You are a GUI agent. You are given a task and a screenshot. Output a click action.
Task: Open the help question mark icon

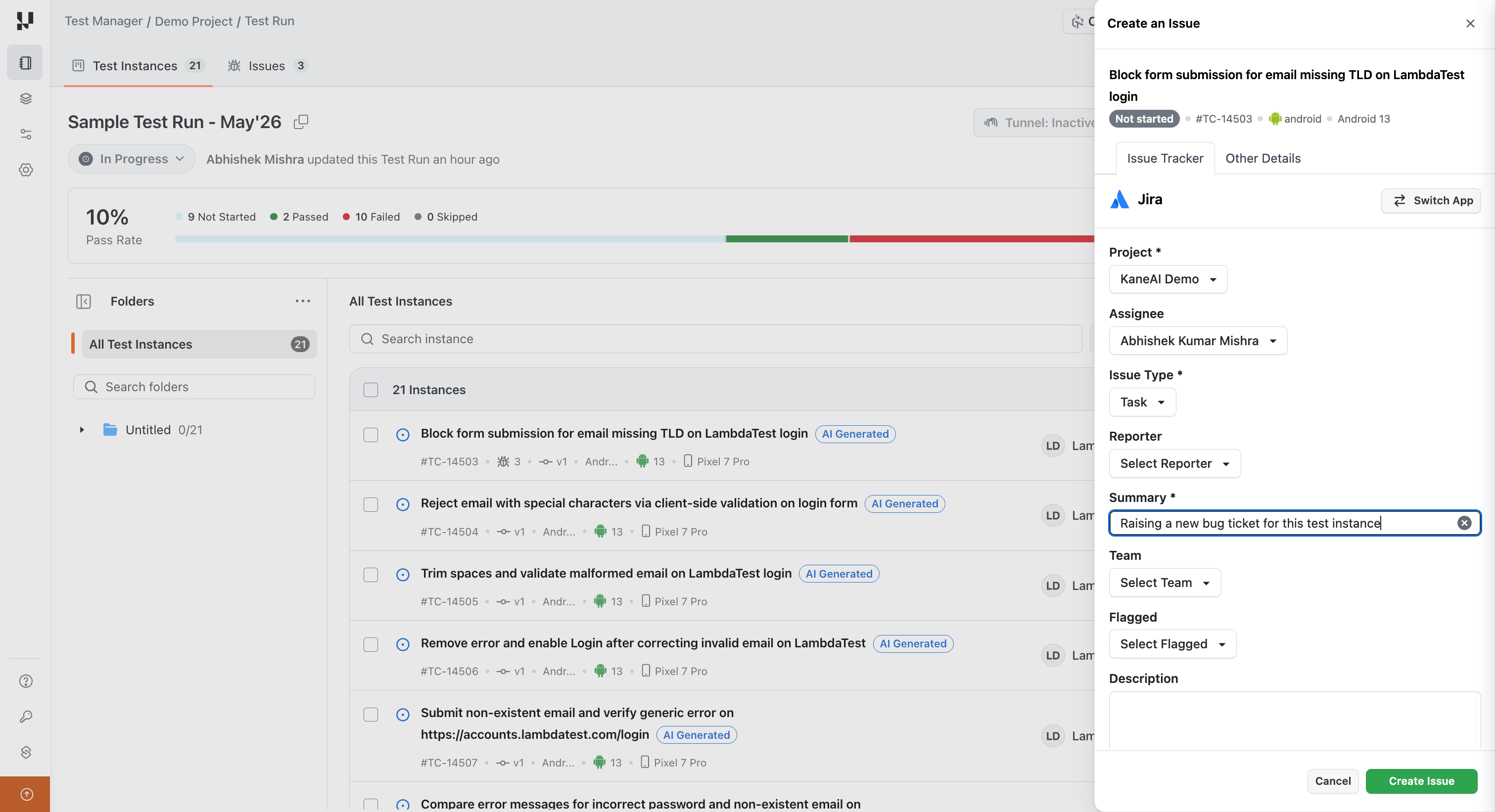[x=26, y=681]
